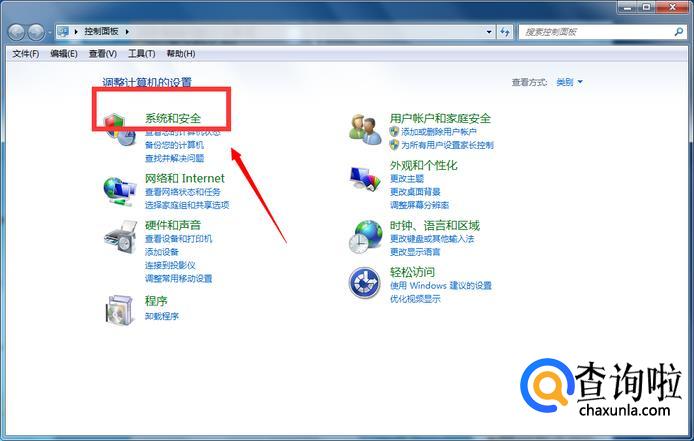Viewport: 694px width, 441px height.
Task: Open the Network and Internet globe icon
Action: [x=120, y=191]
